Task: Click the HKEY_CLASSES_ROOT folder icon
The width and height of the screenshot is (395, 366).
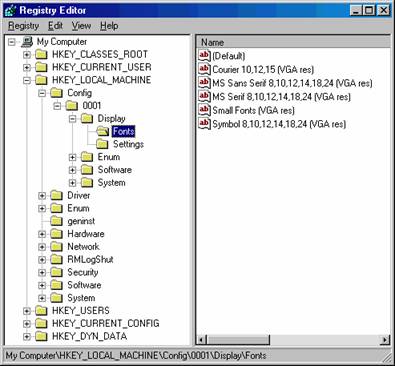Action: coord(41,55)
